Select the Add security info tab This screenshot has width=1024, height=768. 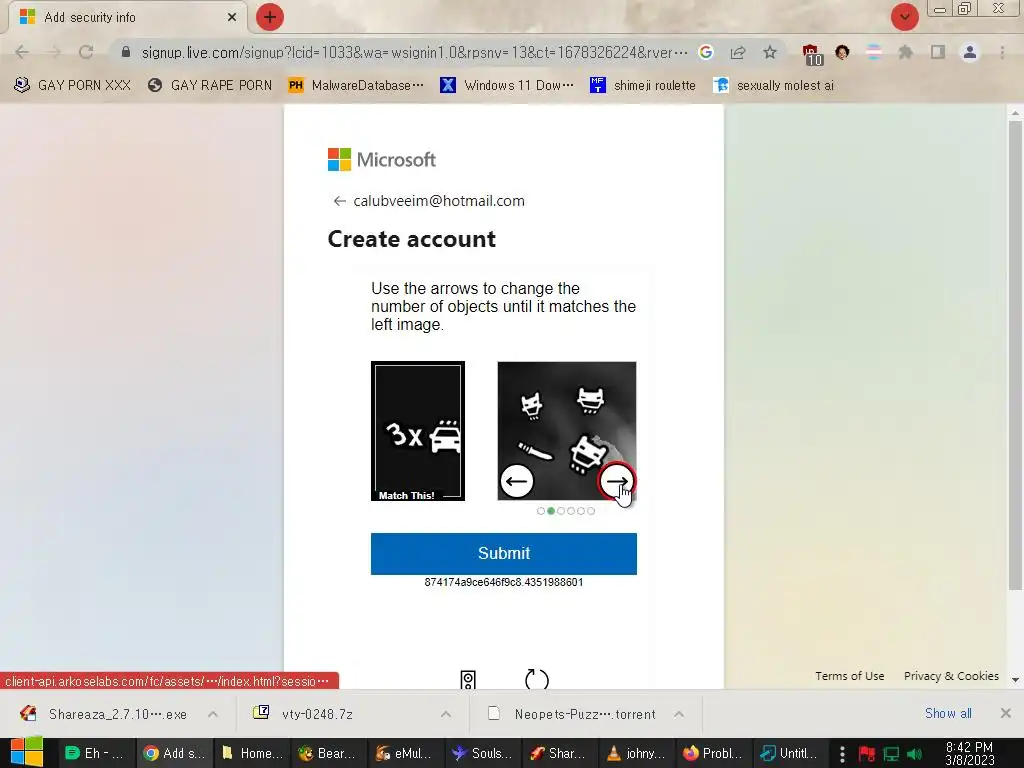point(127,18)
